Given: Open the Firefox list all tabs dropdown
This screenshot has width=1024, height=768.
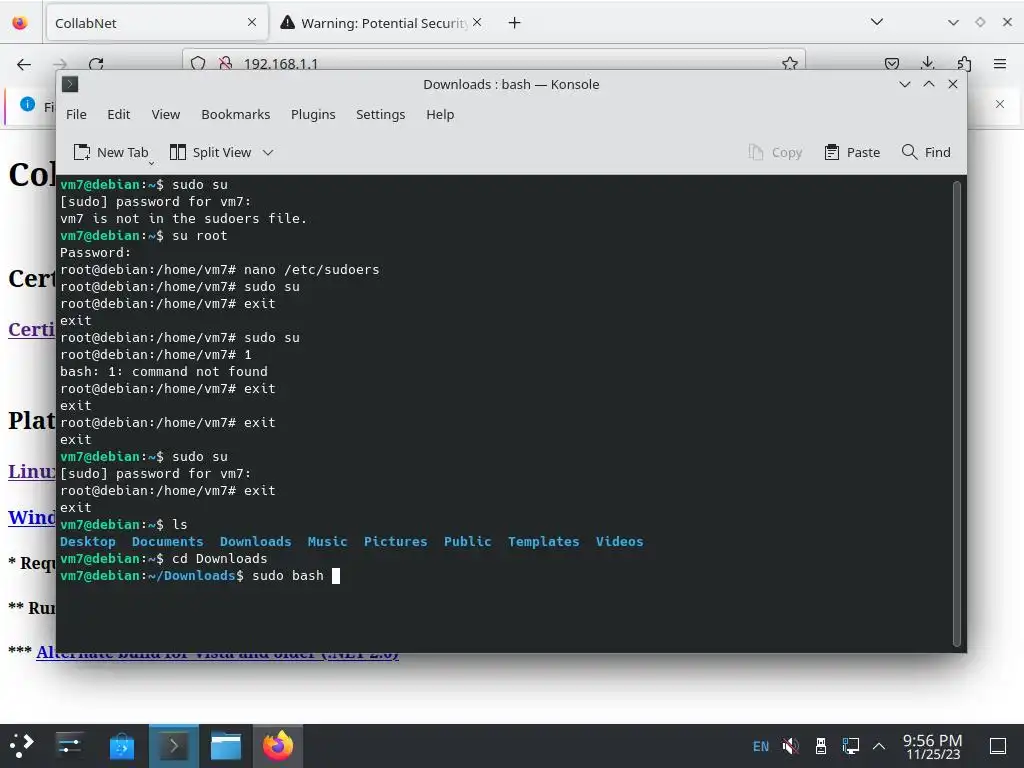Looking at the screenshot, I should coord(877,22).
